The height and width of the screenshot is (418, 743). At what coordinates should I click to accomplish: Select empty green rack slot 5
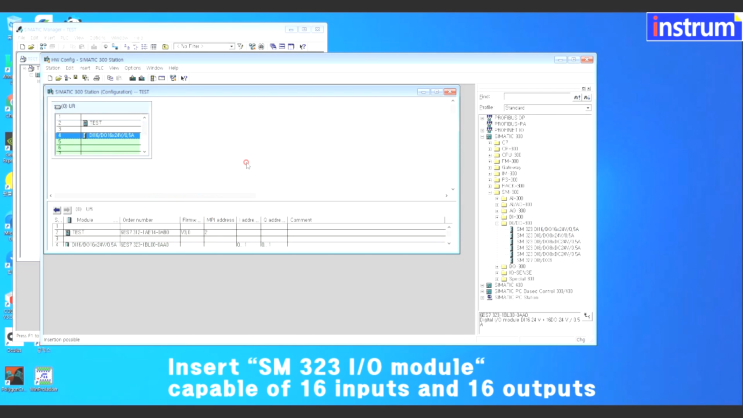click(x=98, y=141)
